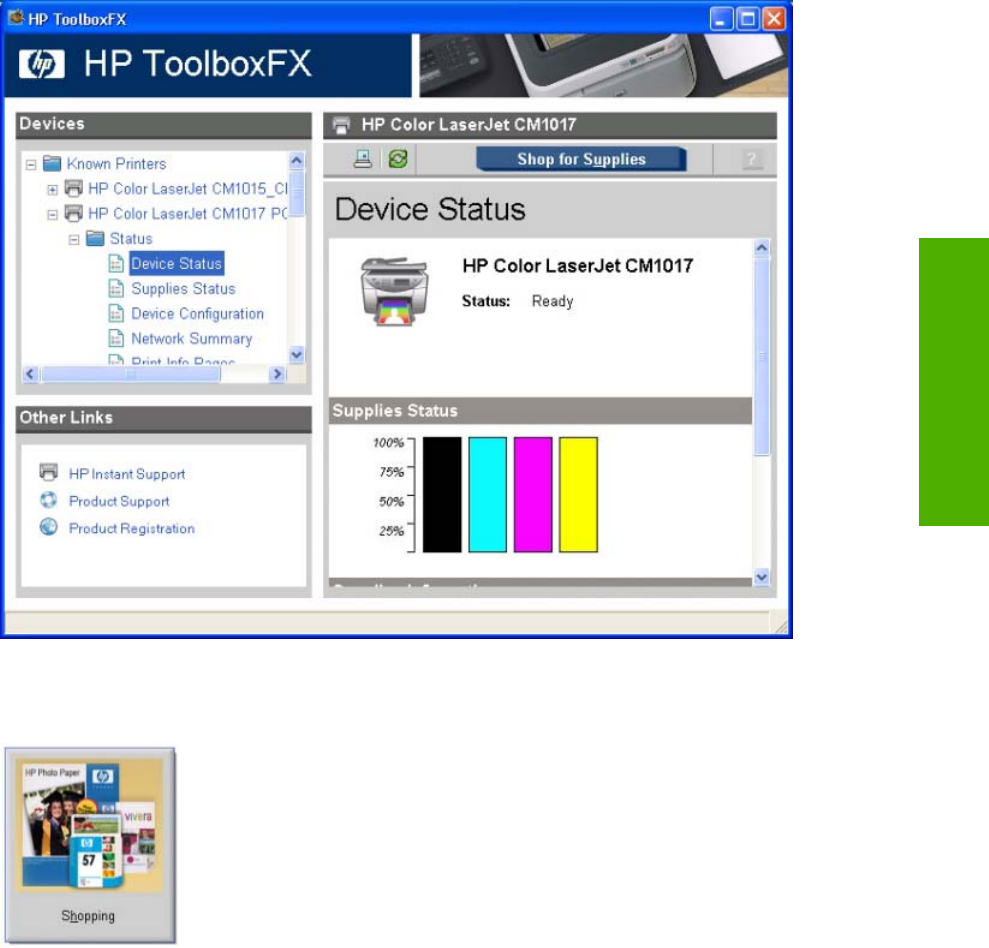
Task: Select HP Color LaserJet CM1017 printer in tree
Action: coord(187,214)
